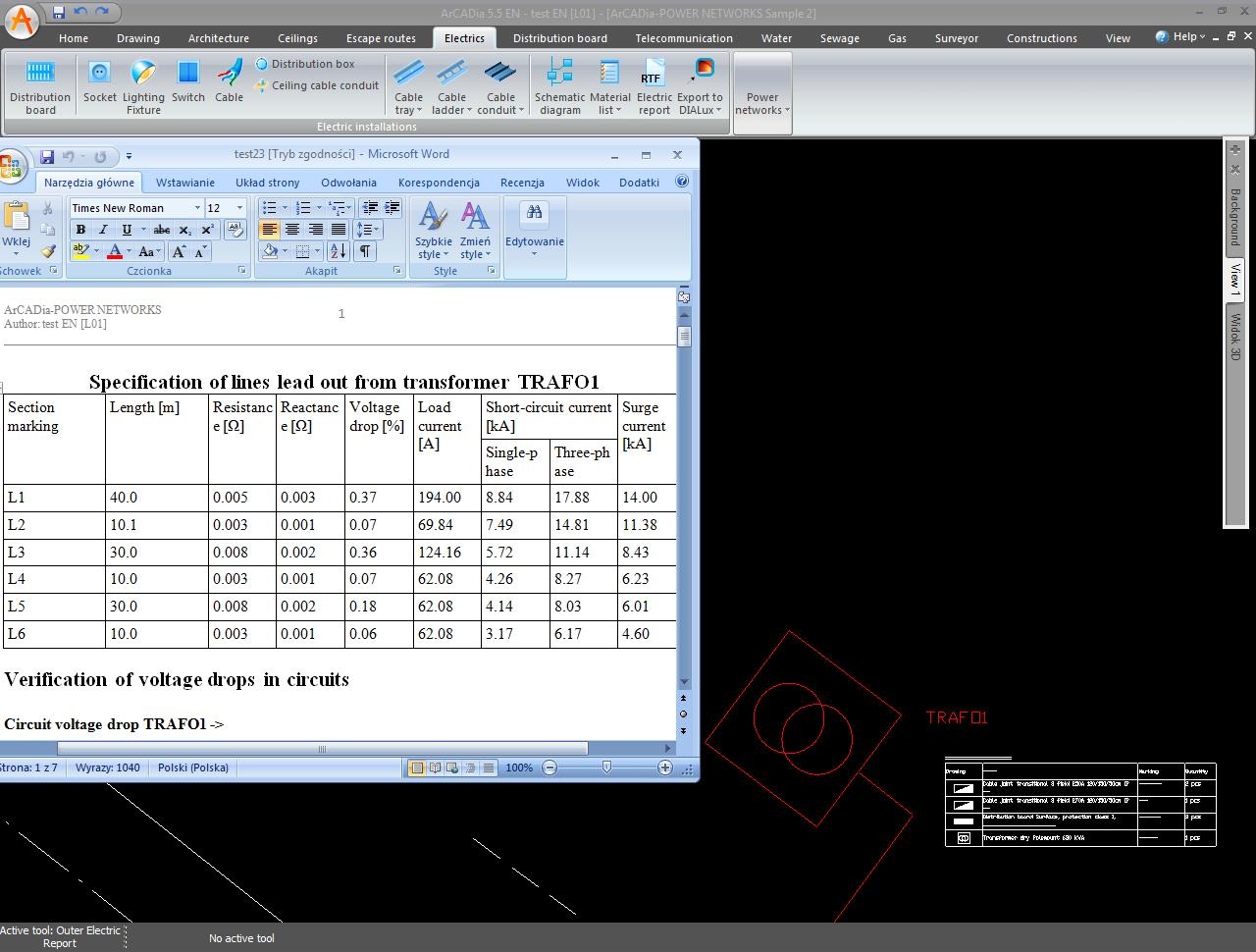This screenshot has height=952, width=1256.
Task: Switch to the Distribution board tab
Action: [559, 38]
